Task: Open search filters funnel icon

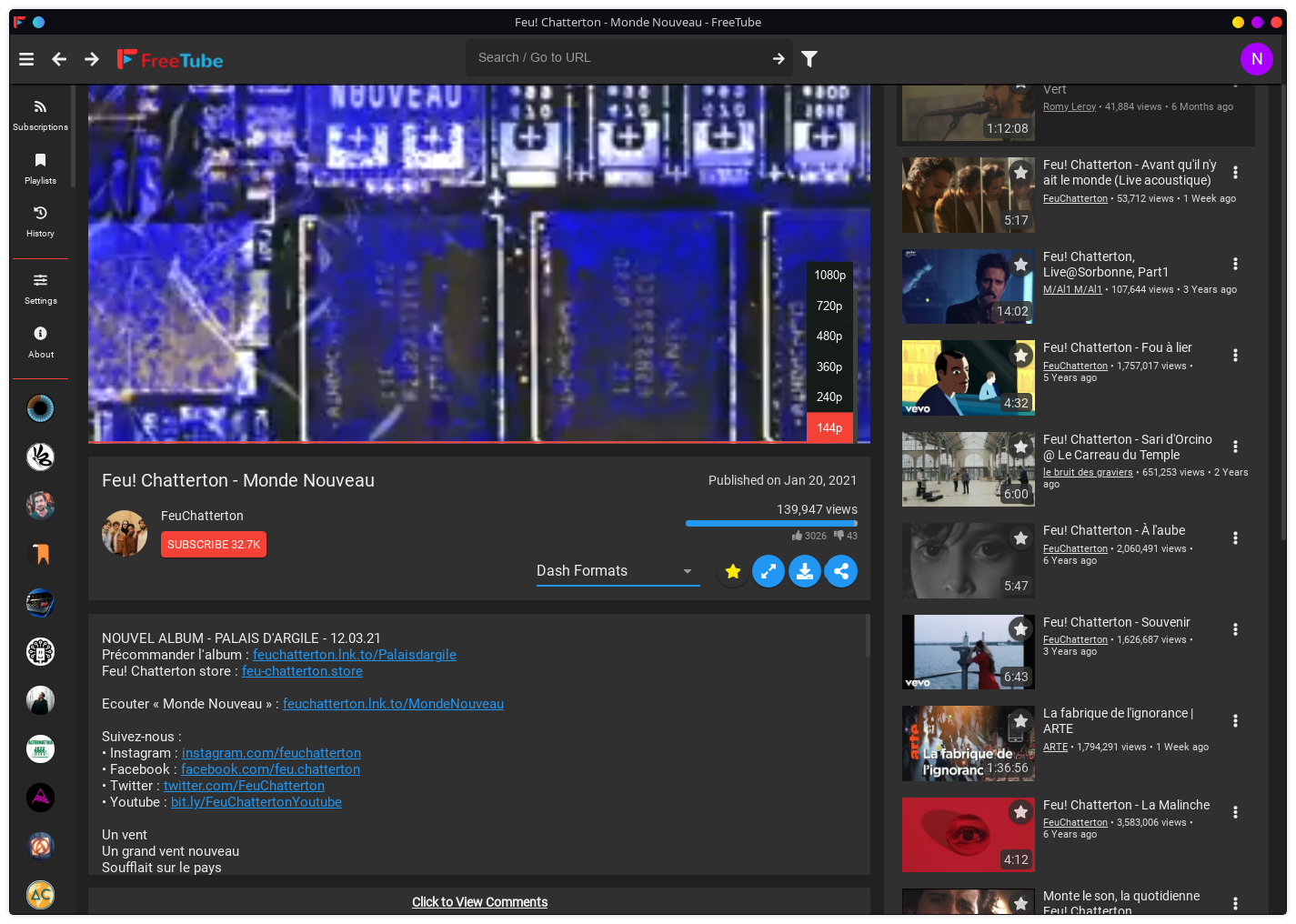Action: tap(809, 59)
